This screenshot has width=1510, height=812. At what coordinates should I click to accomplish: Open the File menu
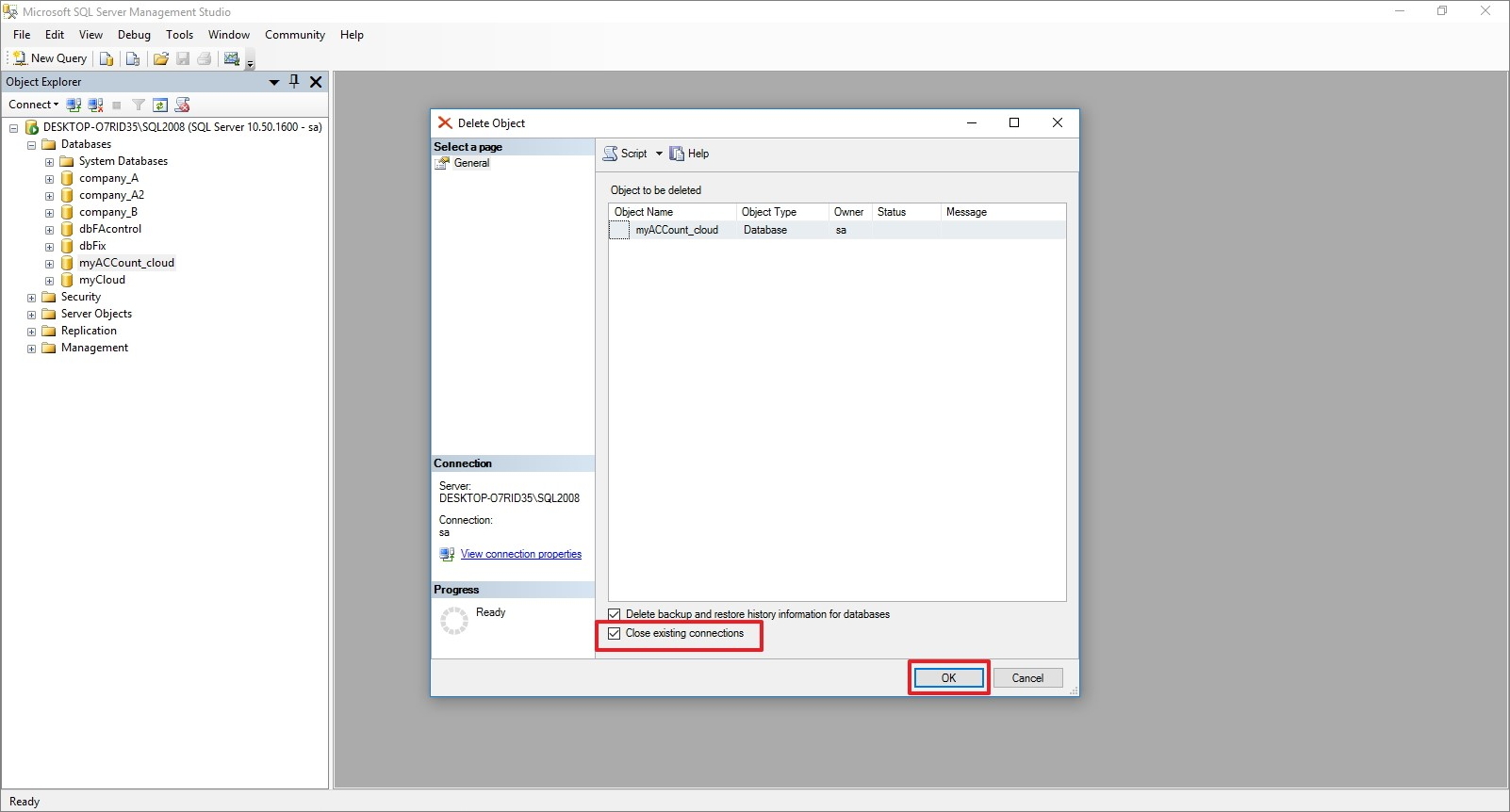[22, 35]
